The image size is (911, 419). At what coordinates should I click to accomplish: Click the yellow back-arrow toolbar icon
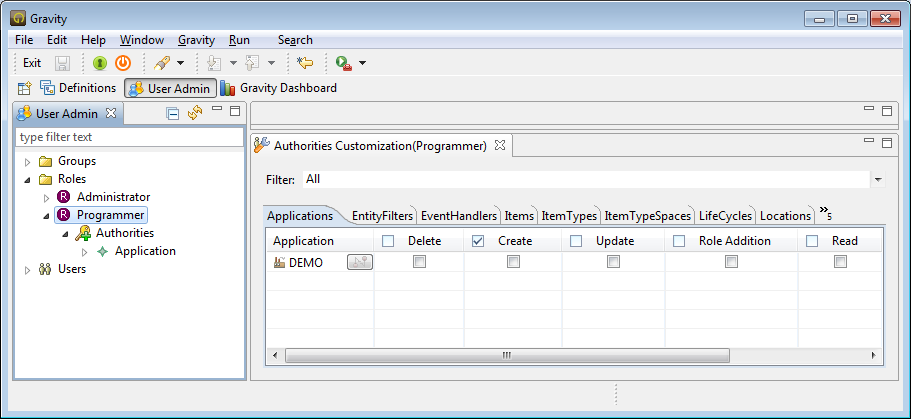(x=306, y=63)
